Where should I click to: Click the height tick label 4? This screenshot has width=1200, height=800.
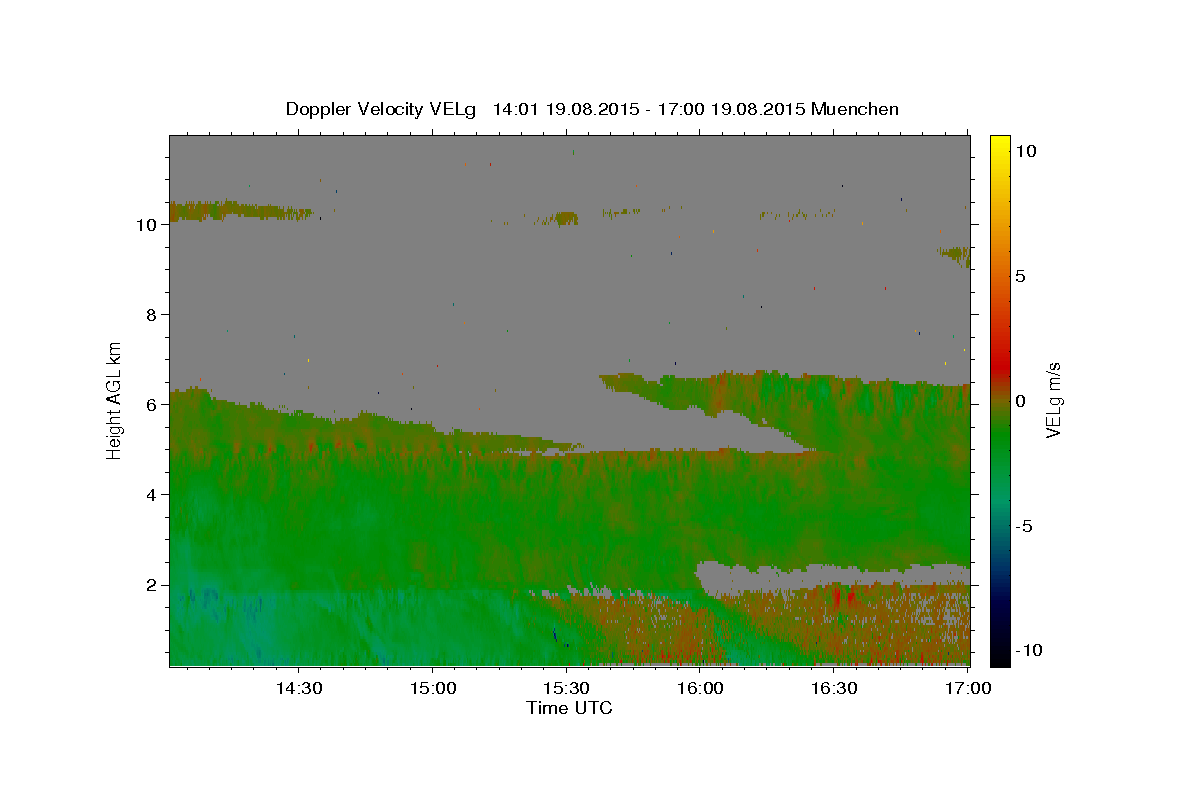(x=150, y=494)
